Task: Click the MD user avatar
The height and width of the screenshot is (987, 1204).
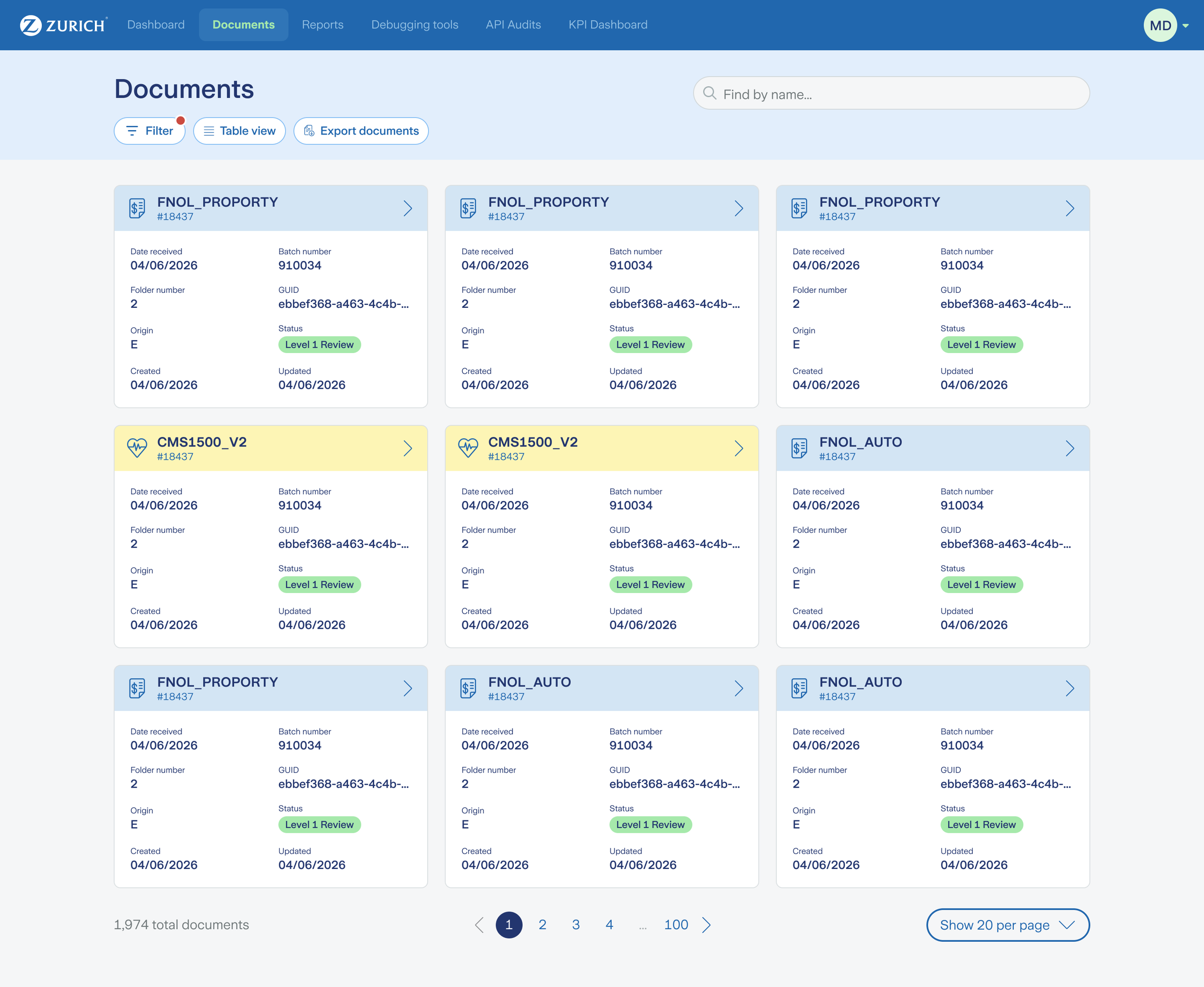Action: point(1159,25)
